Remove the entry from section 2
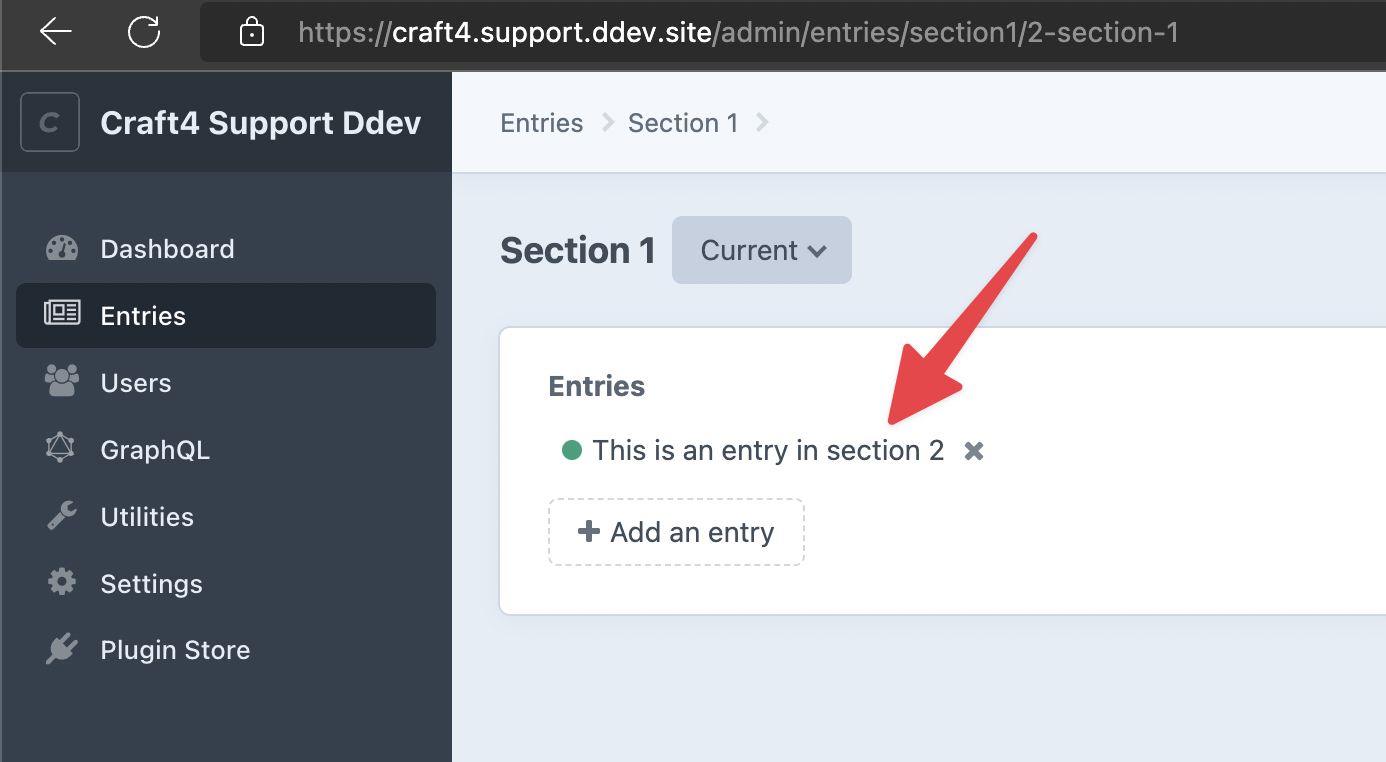Image resolution: width=1386 pixels, height=762 pixels. [x=973, y=450]
